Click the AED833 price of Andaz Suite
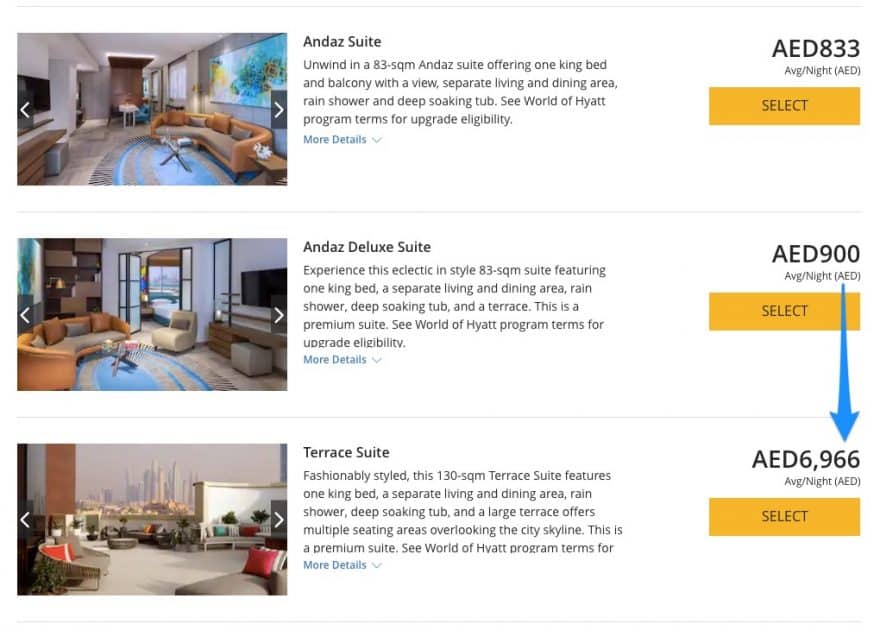Viewport: 880px width, 630px height. [816, 49]
